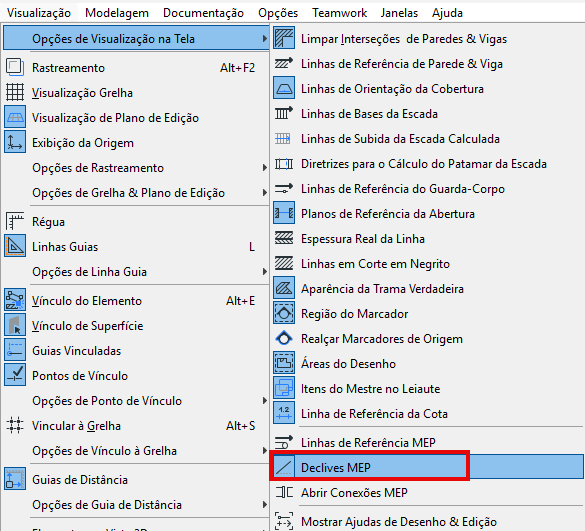Click Linha de Referência da Cota icon
585x531 pixels.
[284, 413]
